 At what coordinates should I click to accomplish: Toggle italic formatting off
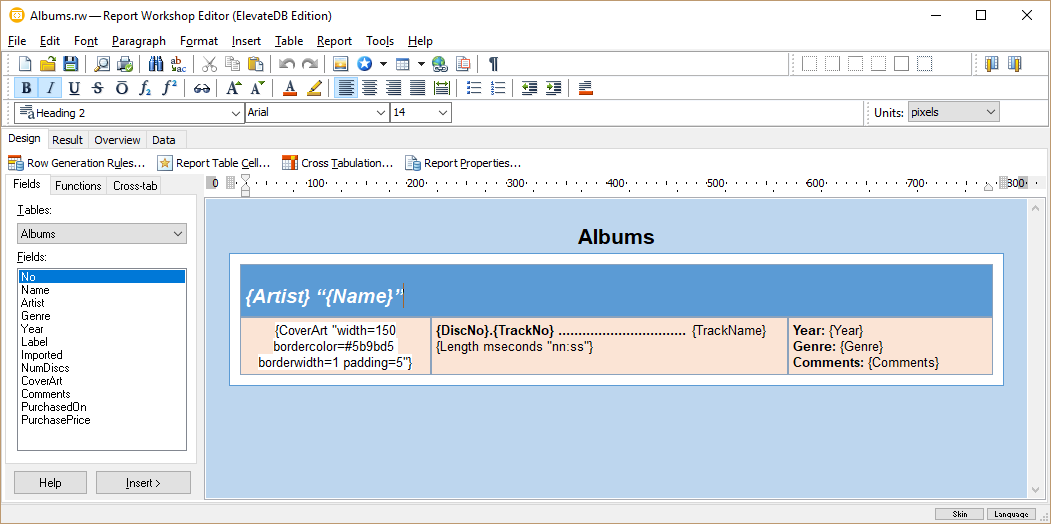50,88
